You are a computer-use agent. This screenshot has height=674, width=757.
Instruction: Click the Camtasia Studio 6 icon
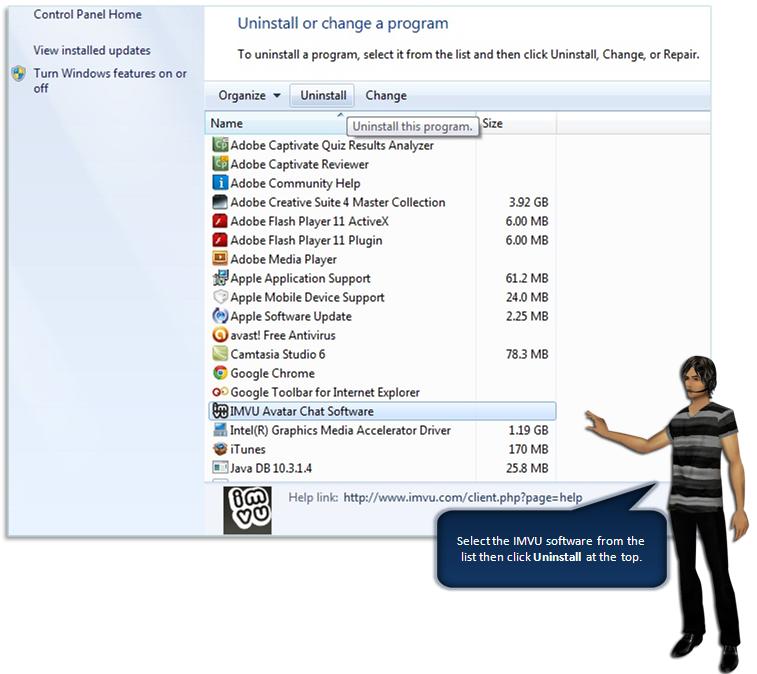(220, 354)
